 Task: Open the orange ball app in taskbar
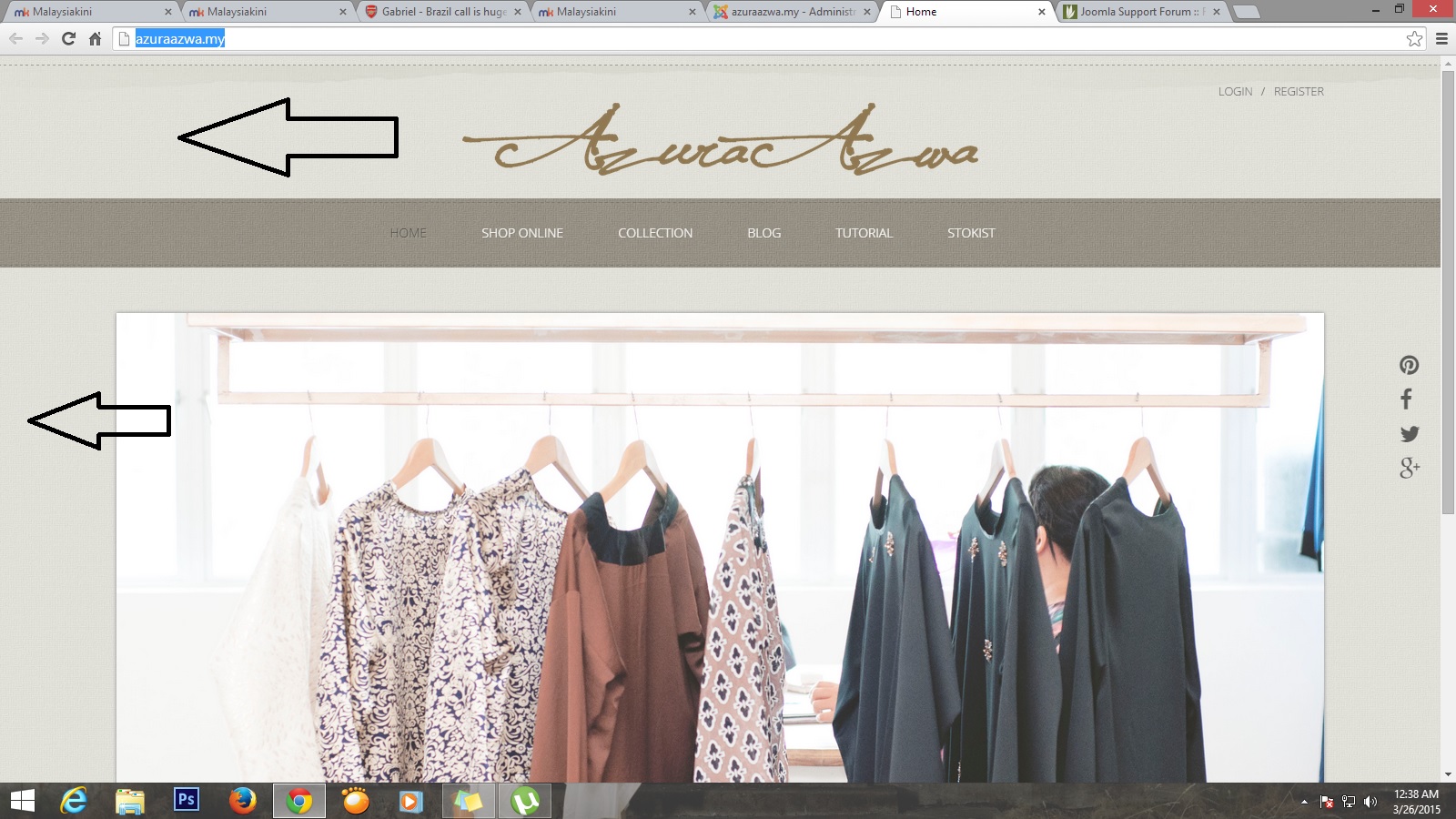click(355, 801)
